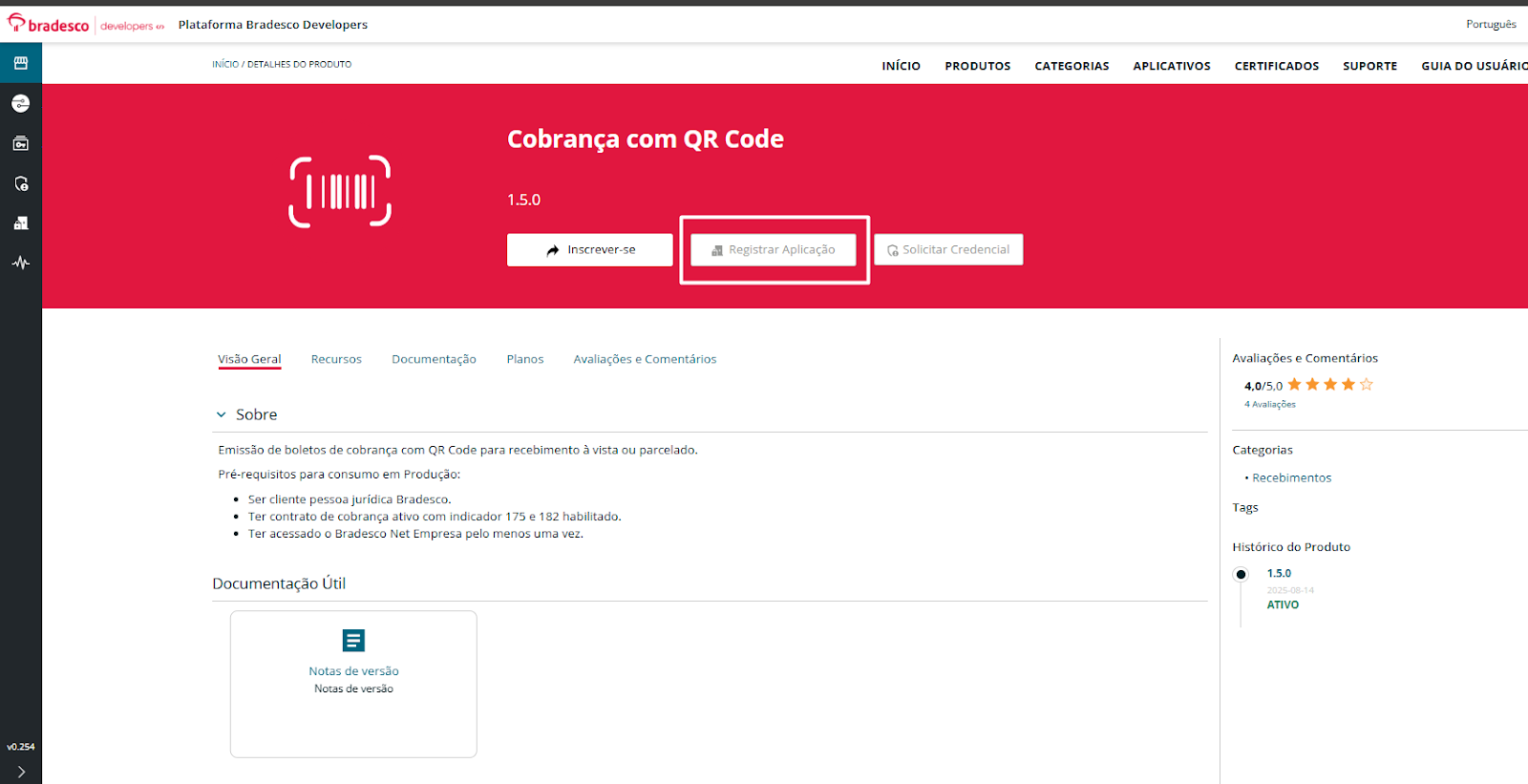Image resolution: width=1528 pixels, height=784 pixels.
Task: Click Plataforma Bradesco Developers title
Action: [273, 25]
